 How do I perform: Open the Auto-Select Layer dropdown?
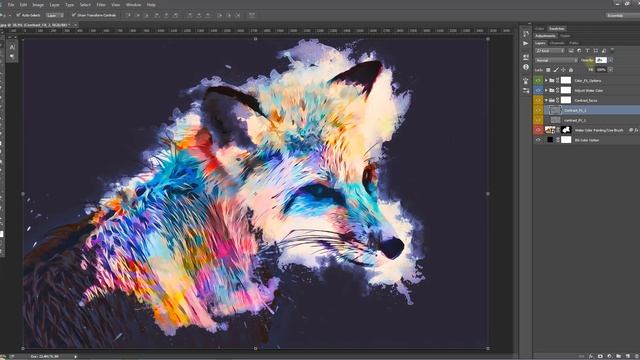coord(55,15)
